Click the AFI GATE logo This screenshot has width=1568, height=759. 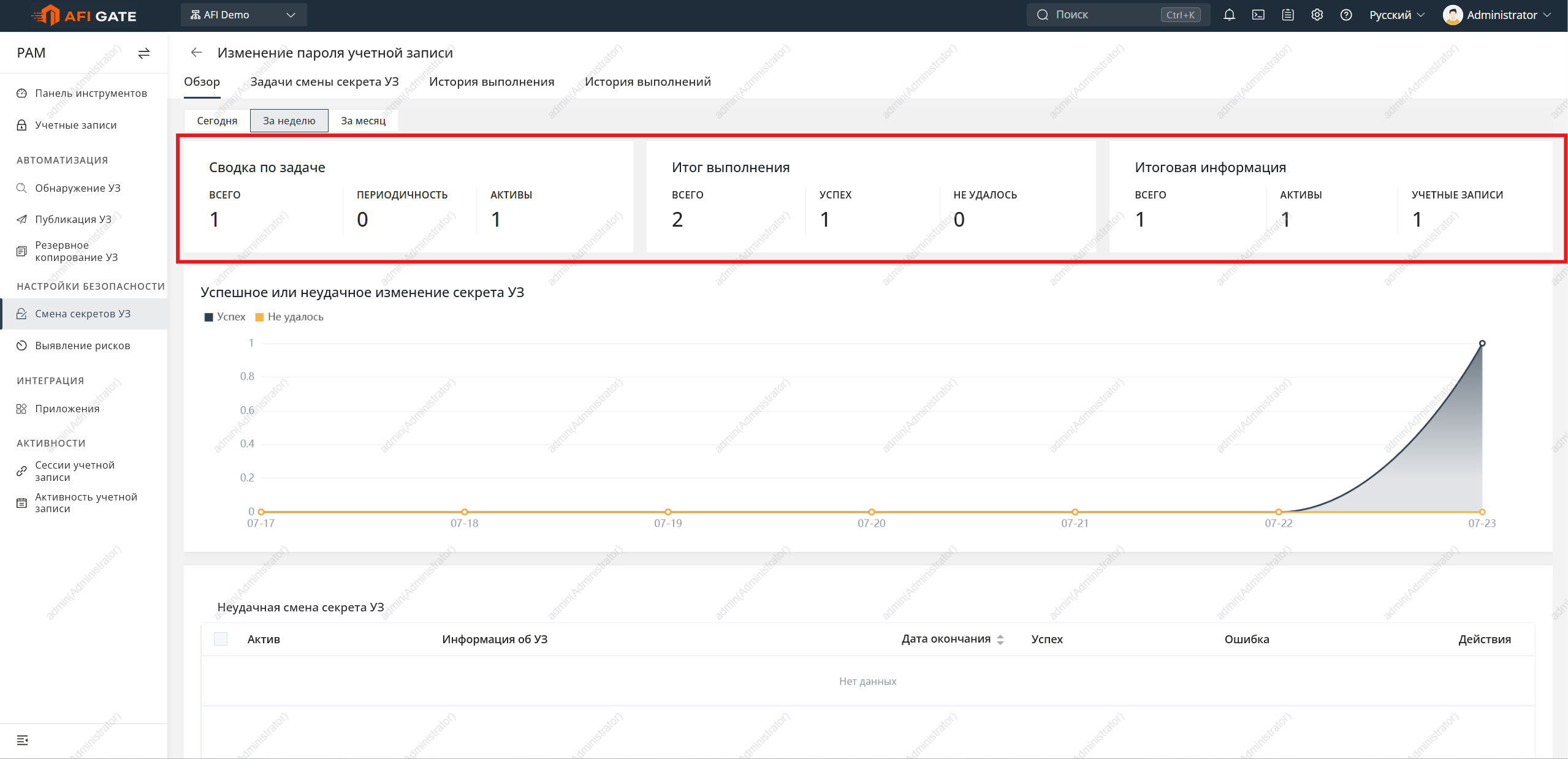(x=84, y=15)
